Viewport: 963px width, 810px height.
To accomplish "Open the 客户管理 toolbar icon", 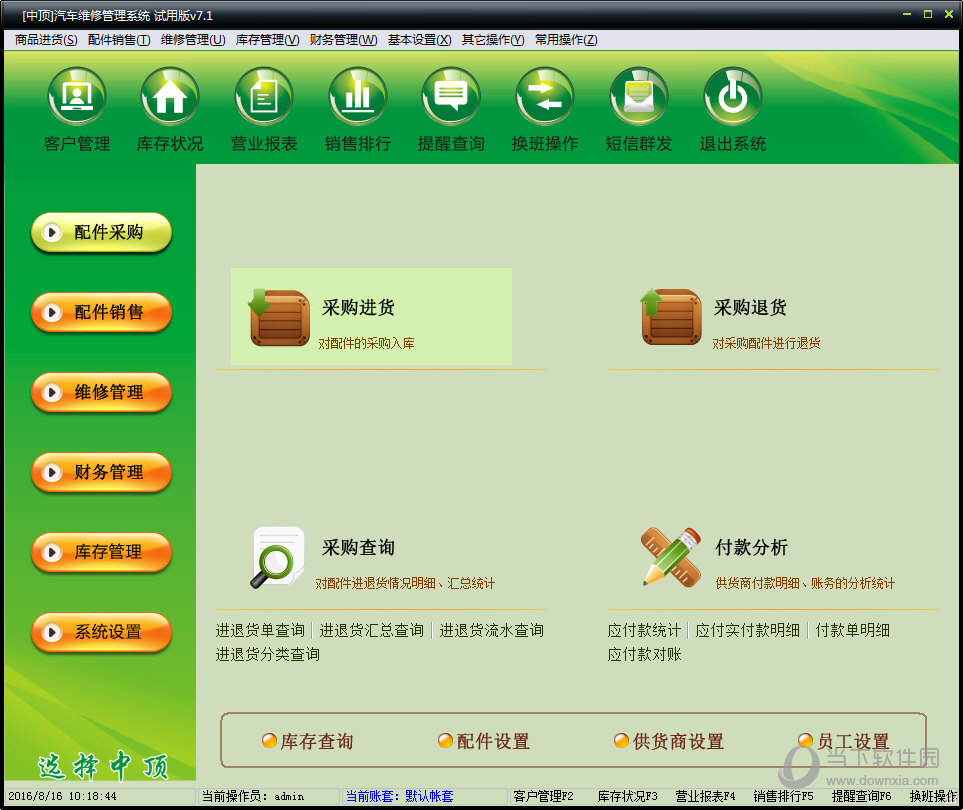I will click(x=77, y=96).
